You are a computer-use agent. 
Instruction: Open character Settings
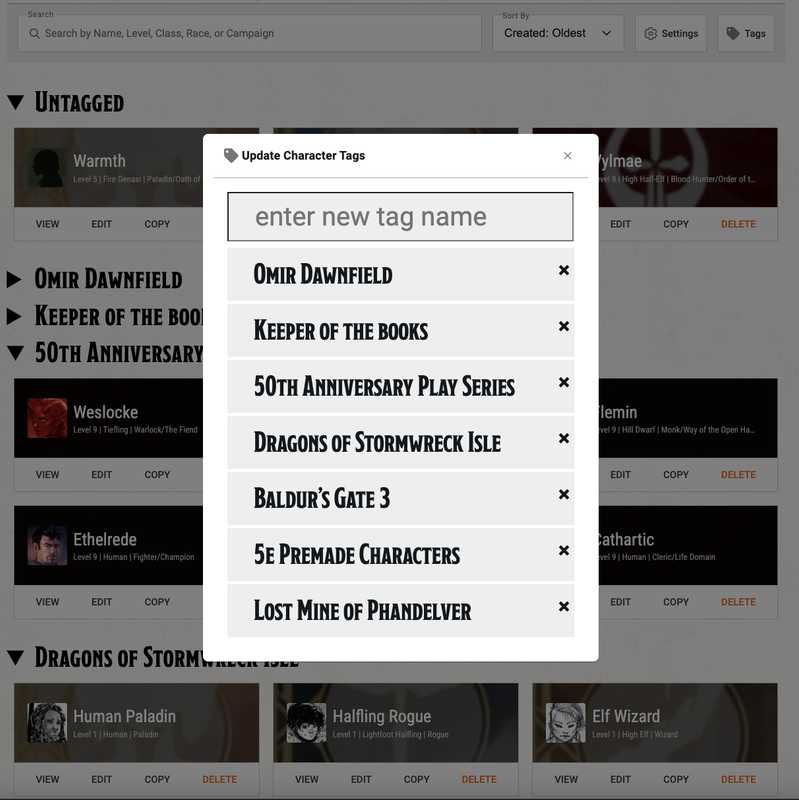tap(670, 33)
